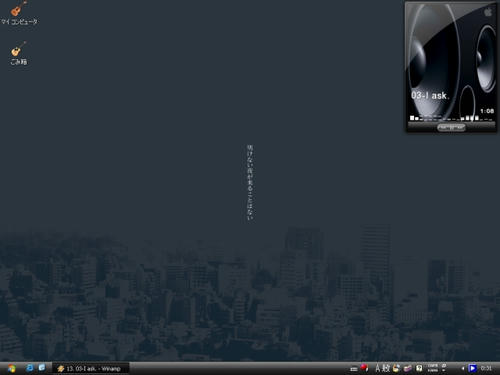
Task: Click the blue play tray icon
Action: 472,368
